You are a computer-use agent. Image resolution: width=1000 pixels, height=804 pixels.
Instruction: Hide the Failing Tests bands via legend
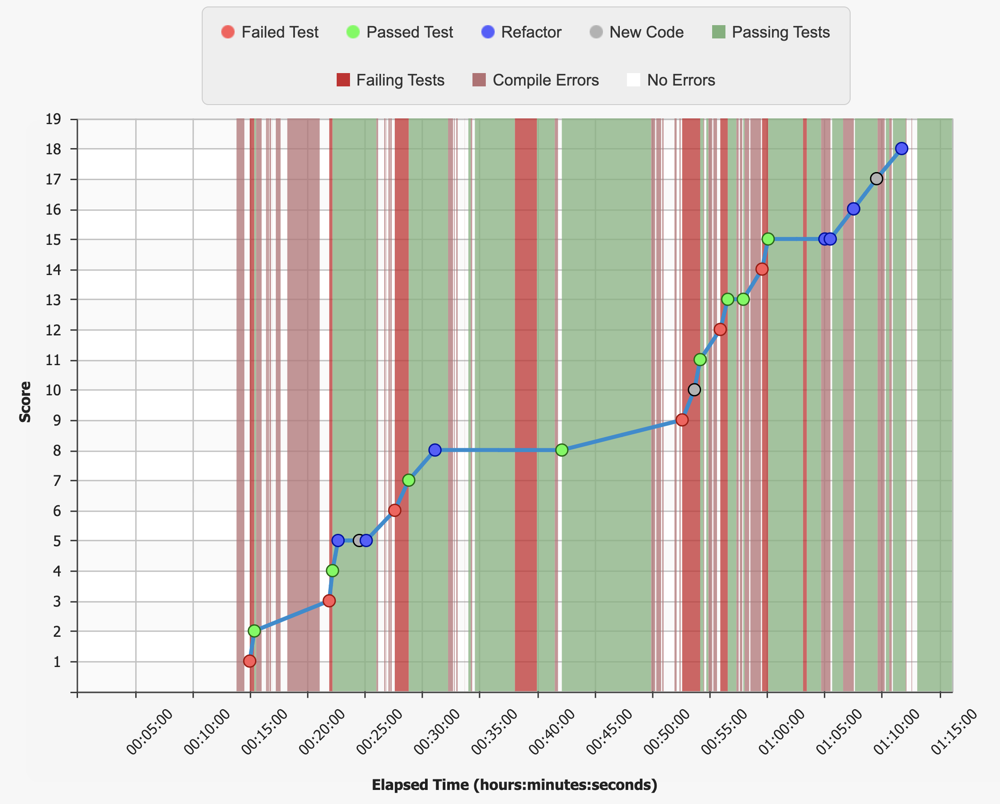[x=390, y=80]
